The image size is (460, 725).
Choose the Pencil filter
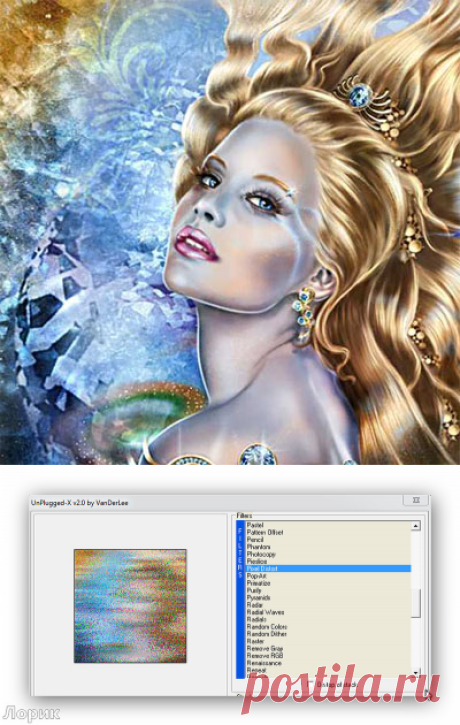coord(255,540)
